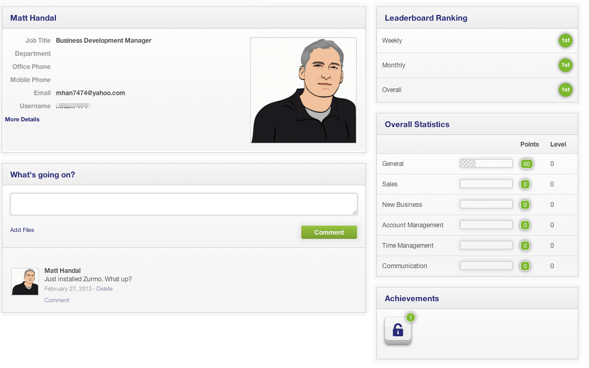The image size is (590, 368).
Task: Click the New Business row label
Action: tap(402, 205)
